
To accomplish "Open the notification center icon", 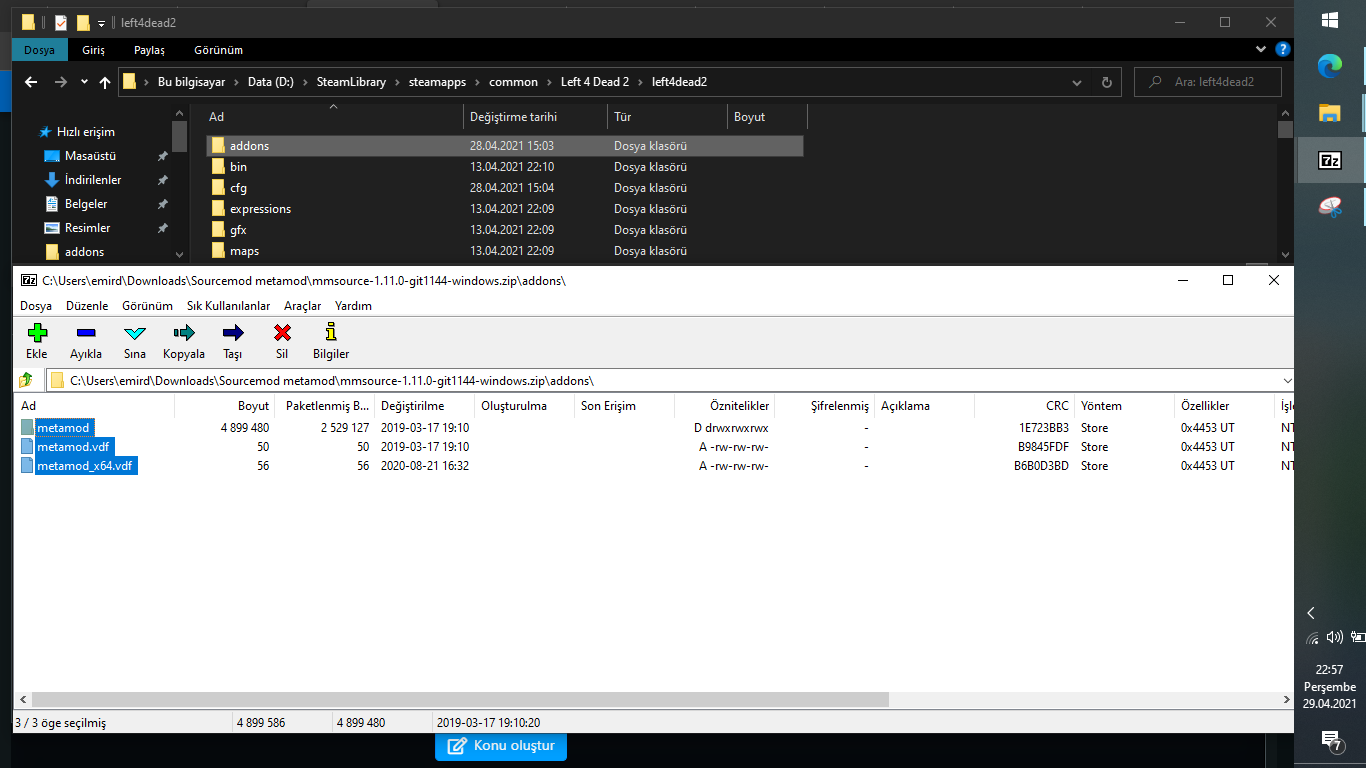I will (x=1330, y=740).
